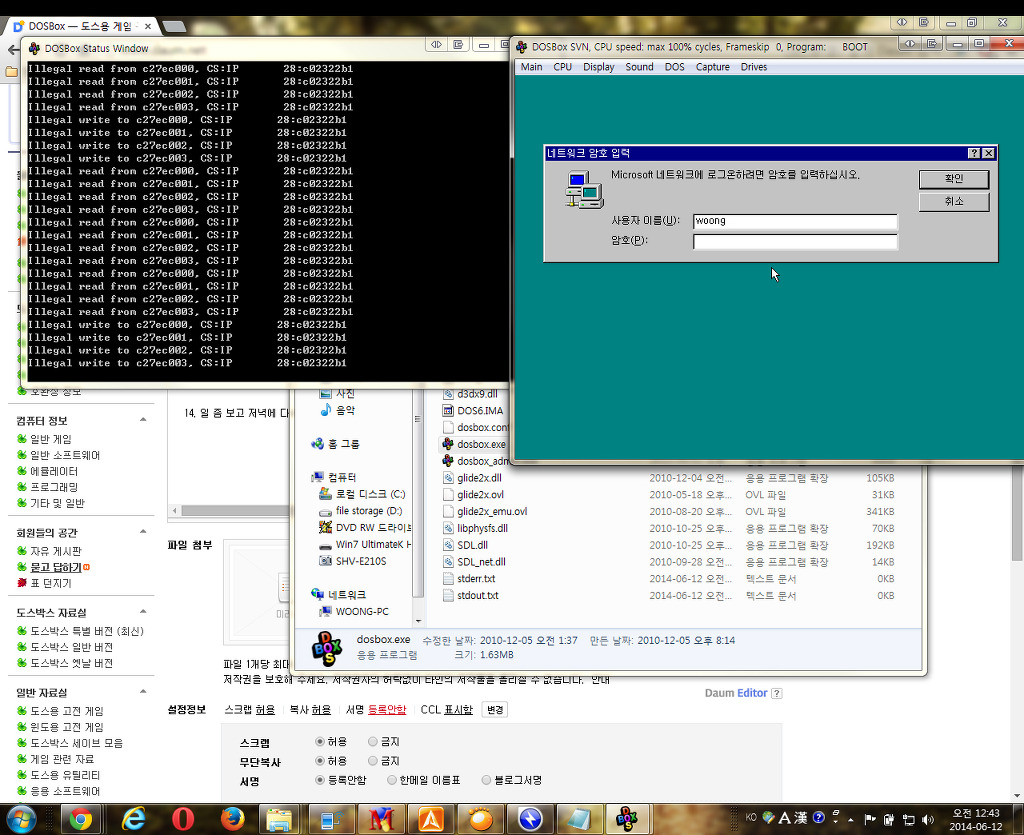Click the help question-mark button in login dialog
Viewport: 1024px width, 835px height.
coord(973,153)
